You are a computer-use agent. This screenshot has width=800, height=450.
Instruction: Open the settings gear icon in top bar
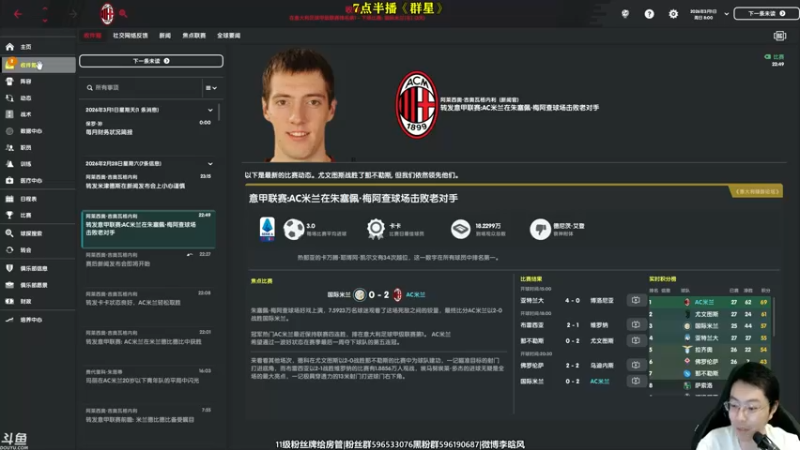673,14
